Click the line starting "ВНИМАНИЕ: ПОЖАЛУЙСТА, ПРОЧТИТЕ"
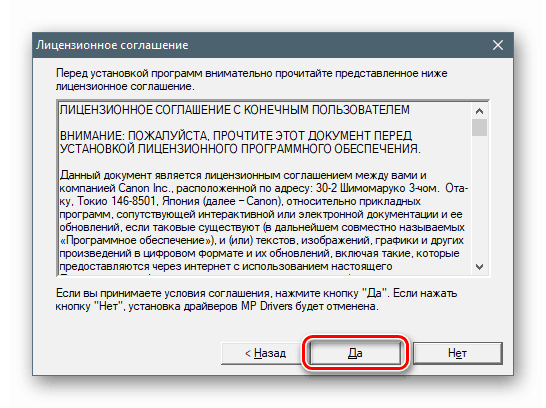Screen dimensions: 546x408 pyautogui.click(x=236, y=136)
